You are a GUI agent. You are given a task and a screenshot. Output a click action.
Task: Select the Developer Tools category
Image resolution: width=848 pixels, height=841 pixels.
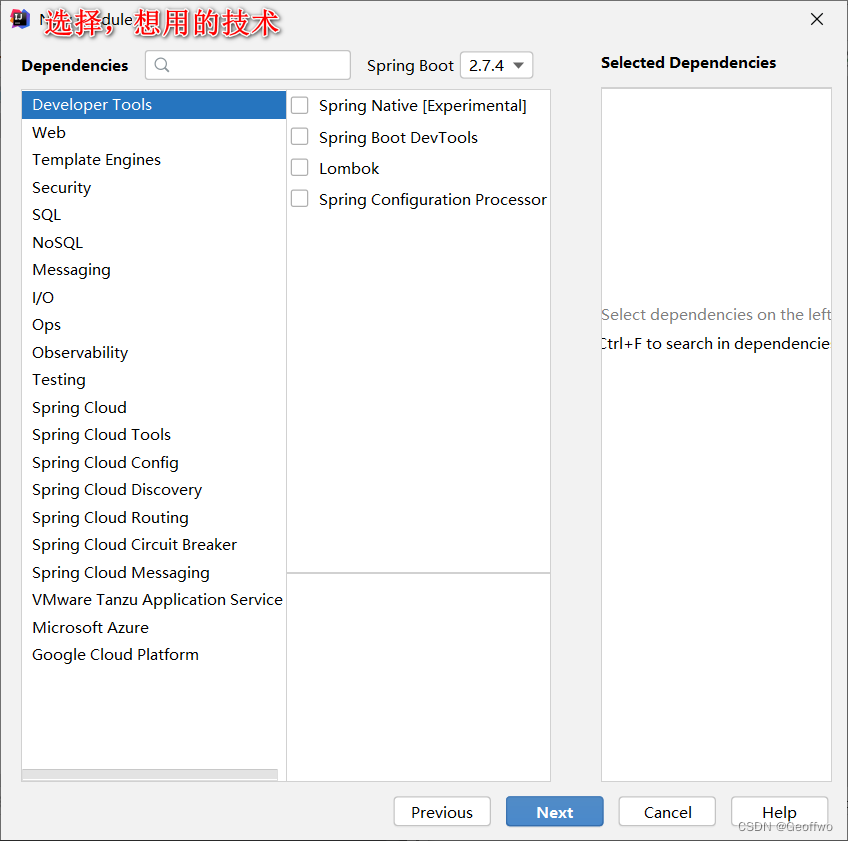tap(154, 104)
